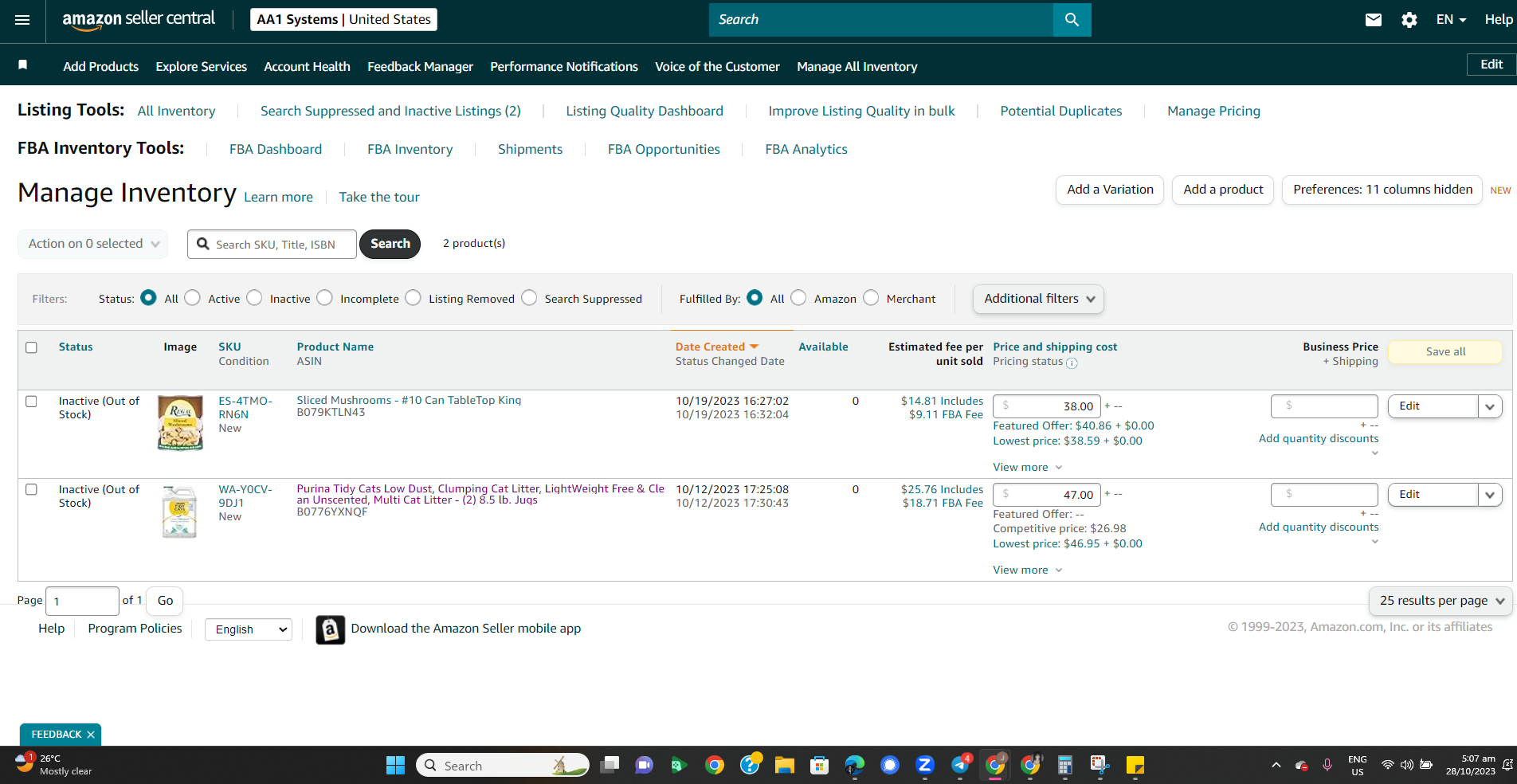Image resolution: width=1517 pixels, height=784 pixels.
Task: Open the messages envelope icon
Action: pyautogui.click(x=1373, y=20)
